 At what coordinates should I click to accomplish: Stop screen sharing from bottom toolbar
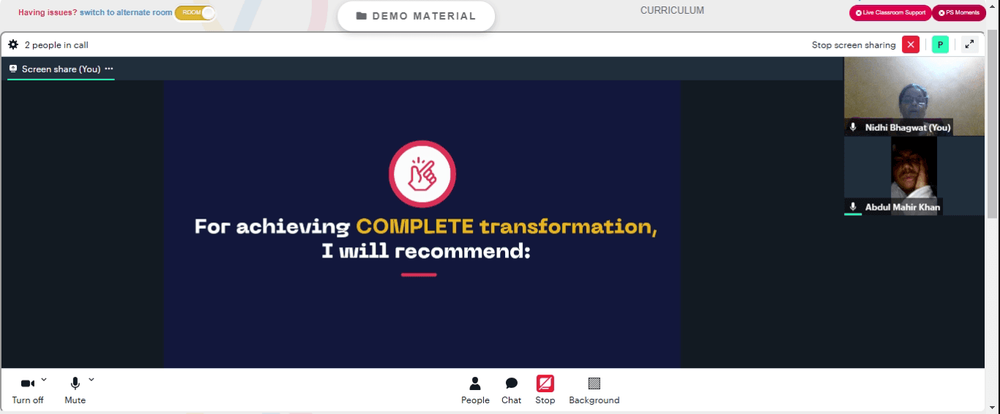(545, 390)
